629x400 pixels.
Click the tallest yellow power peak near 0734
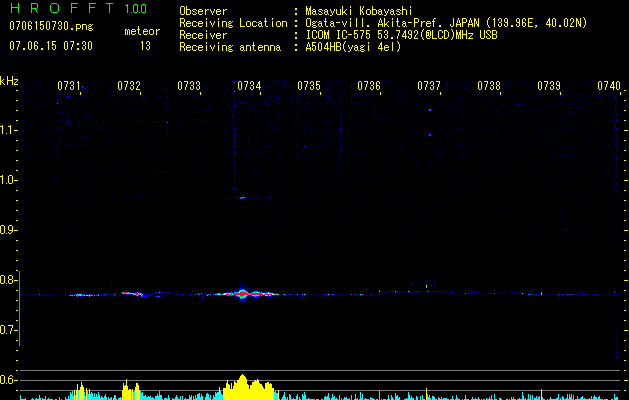coord(242,387)
